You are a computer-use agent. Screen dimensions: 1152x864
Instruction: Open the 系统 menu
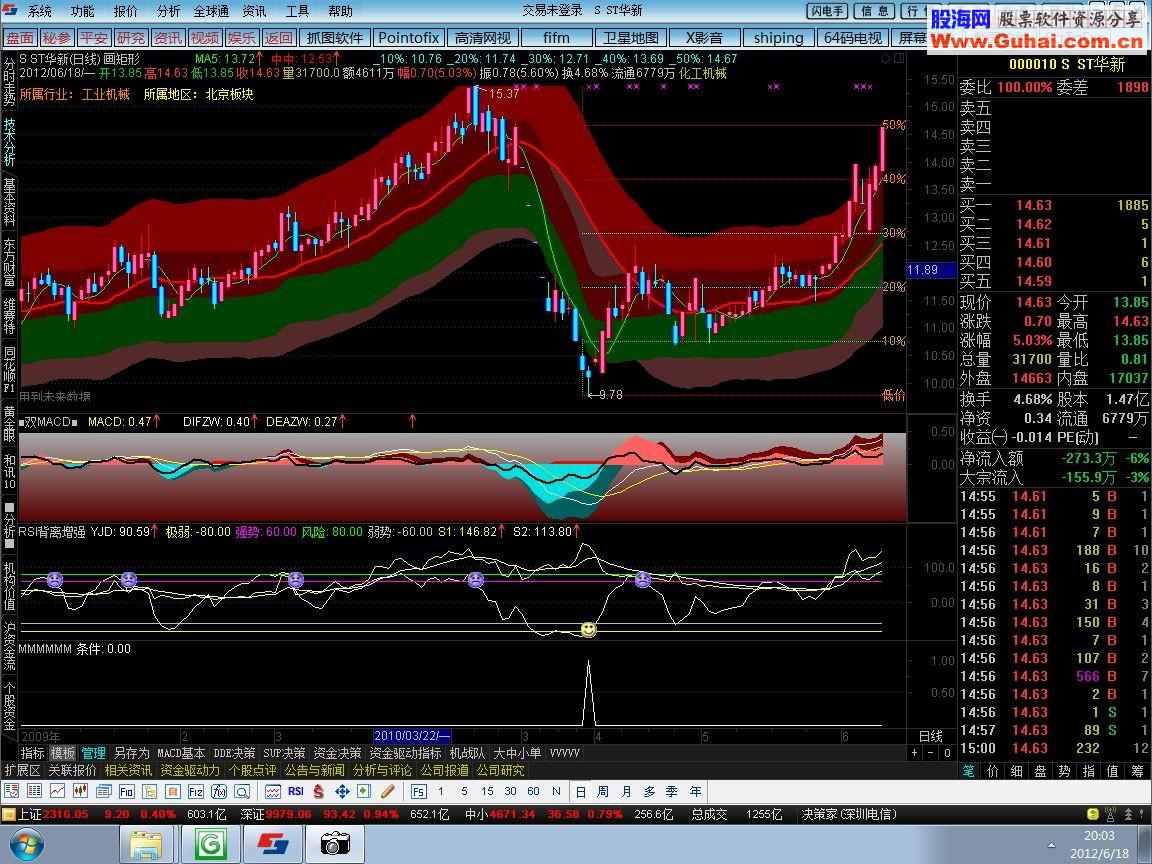(40, 11)
